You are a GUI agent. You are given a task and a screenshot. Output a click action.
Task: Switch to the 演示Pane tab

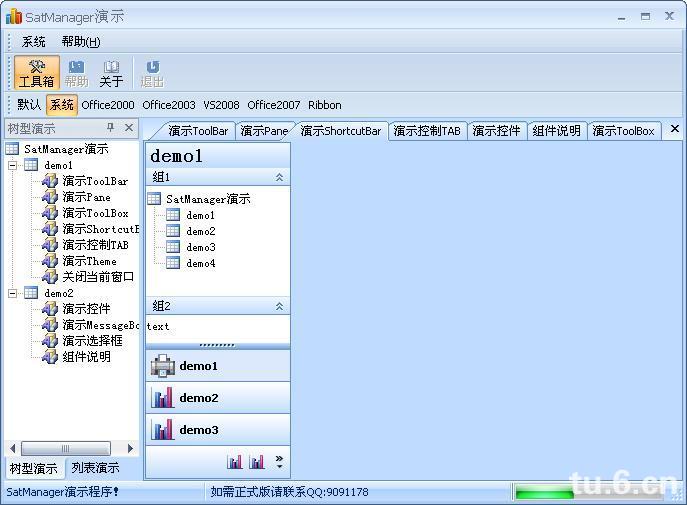[x=264, y=131]
